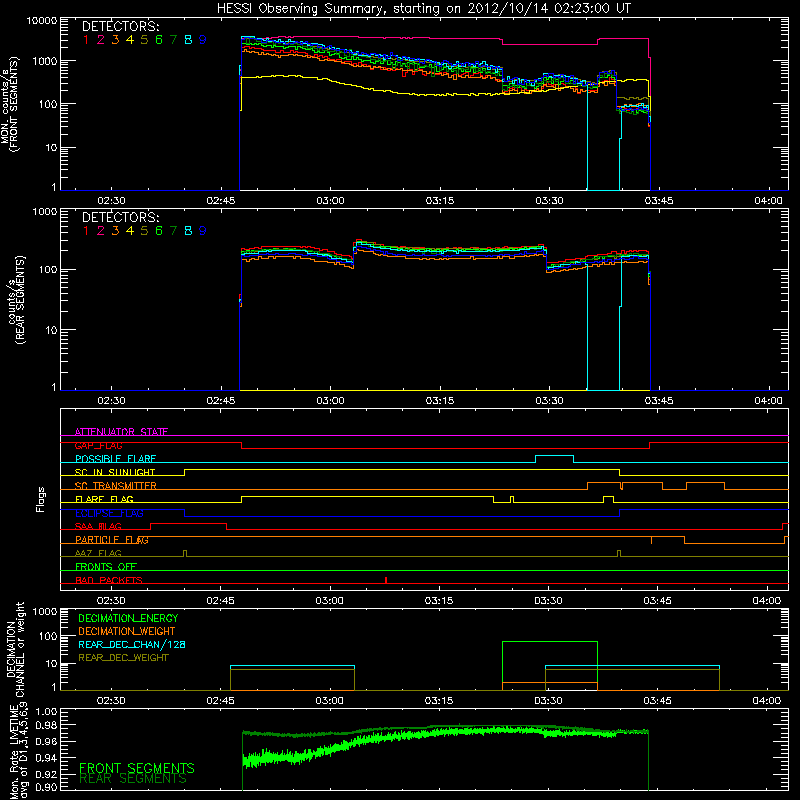Click the '10000' y-axis tick label
800x800 pixels.
point(42,21)
